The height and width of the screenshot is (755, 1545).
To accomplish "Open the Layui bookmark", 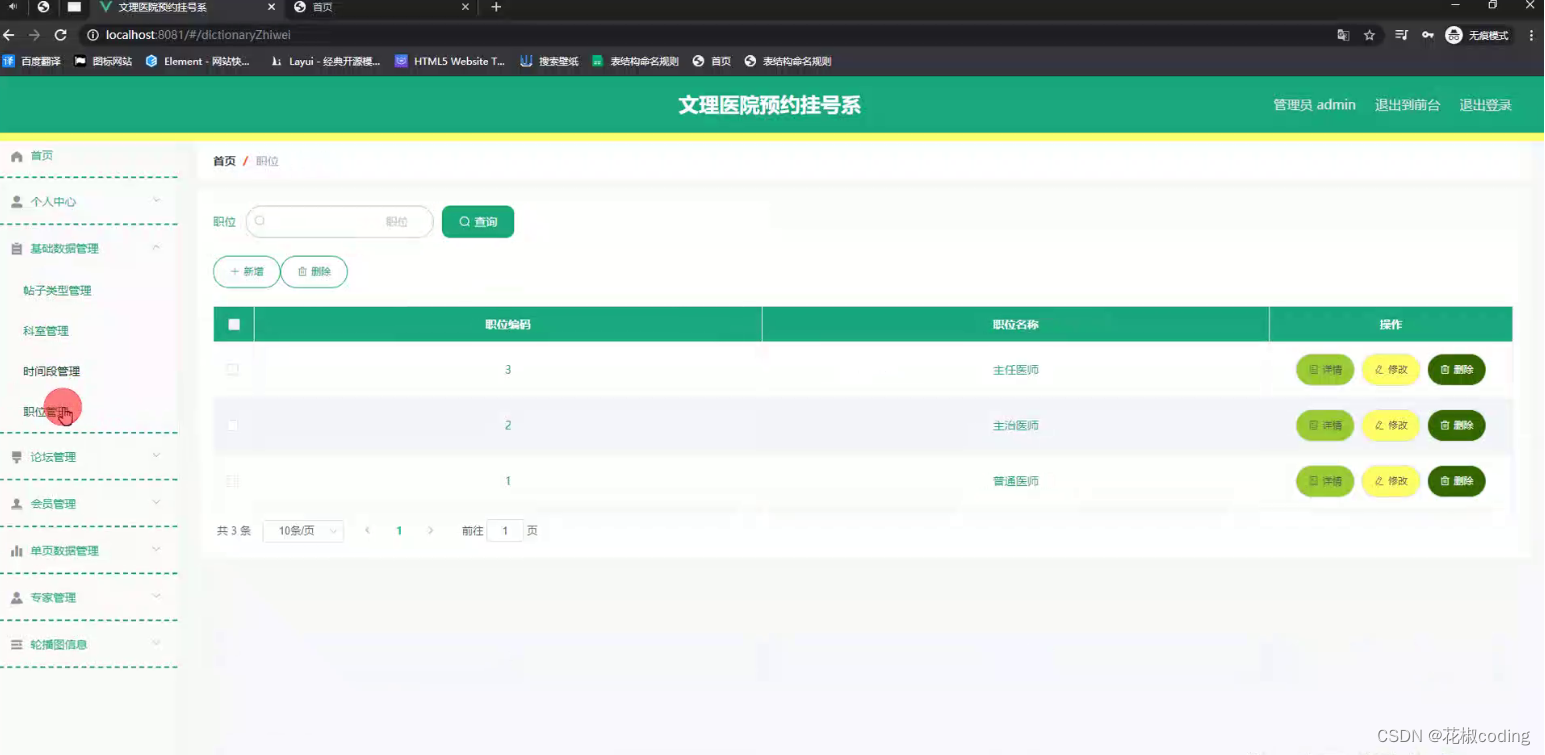I will (x=326, y=61).
